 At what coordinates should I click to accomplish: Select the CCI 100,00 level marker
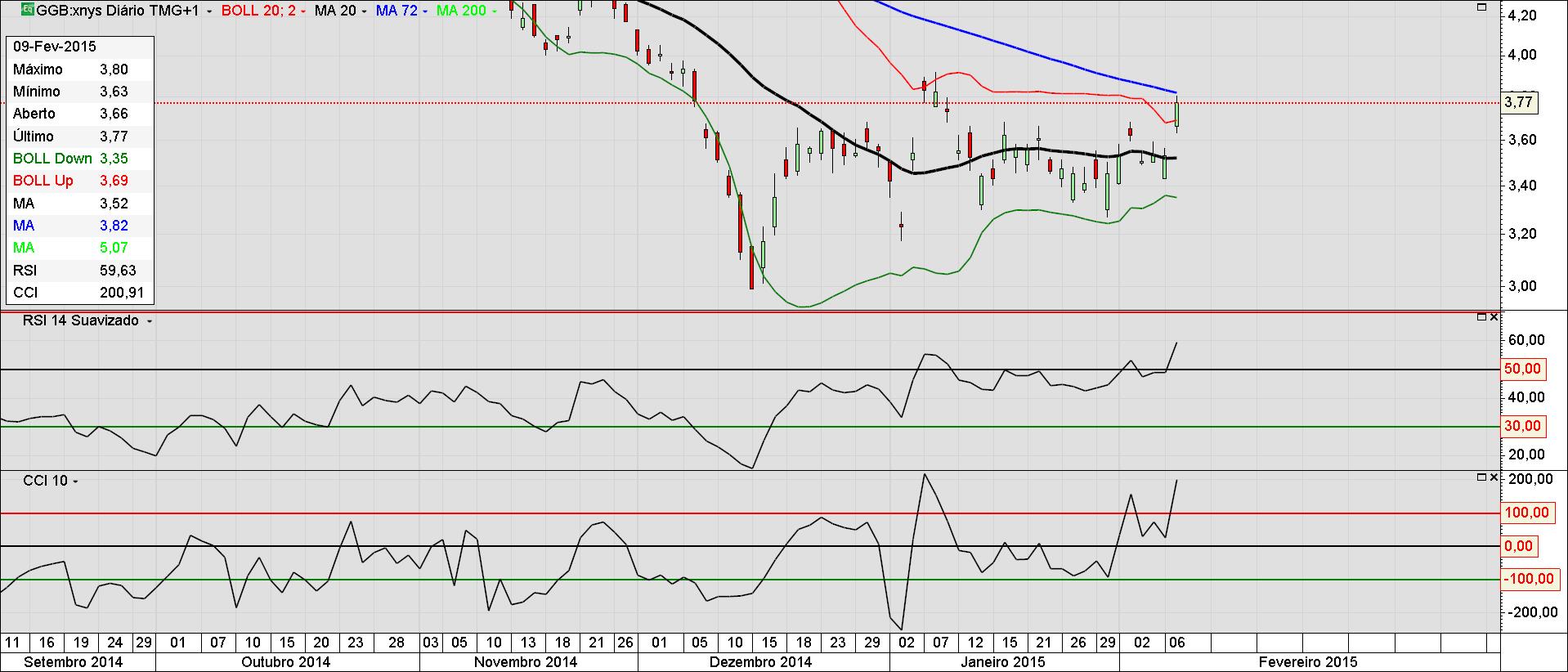point(1527,513)
